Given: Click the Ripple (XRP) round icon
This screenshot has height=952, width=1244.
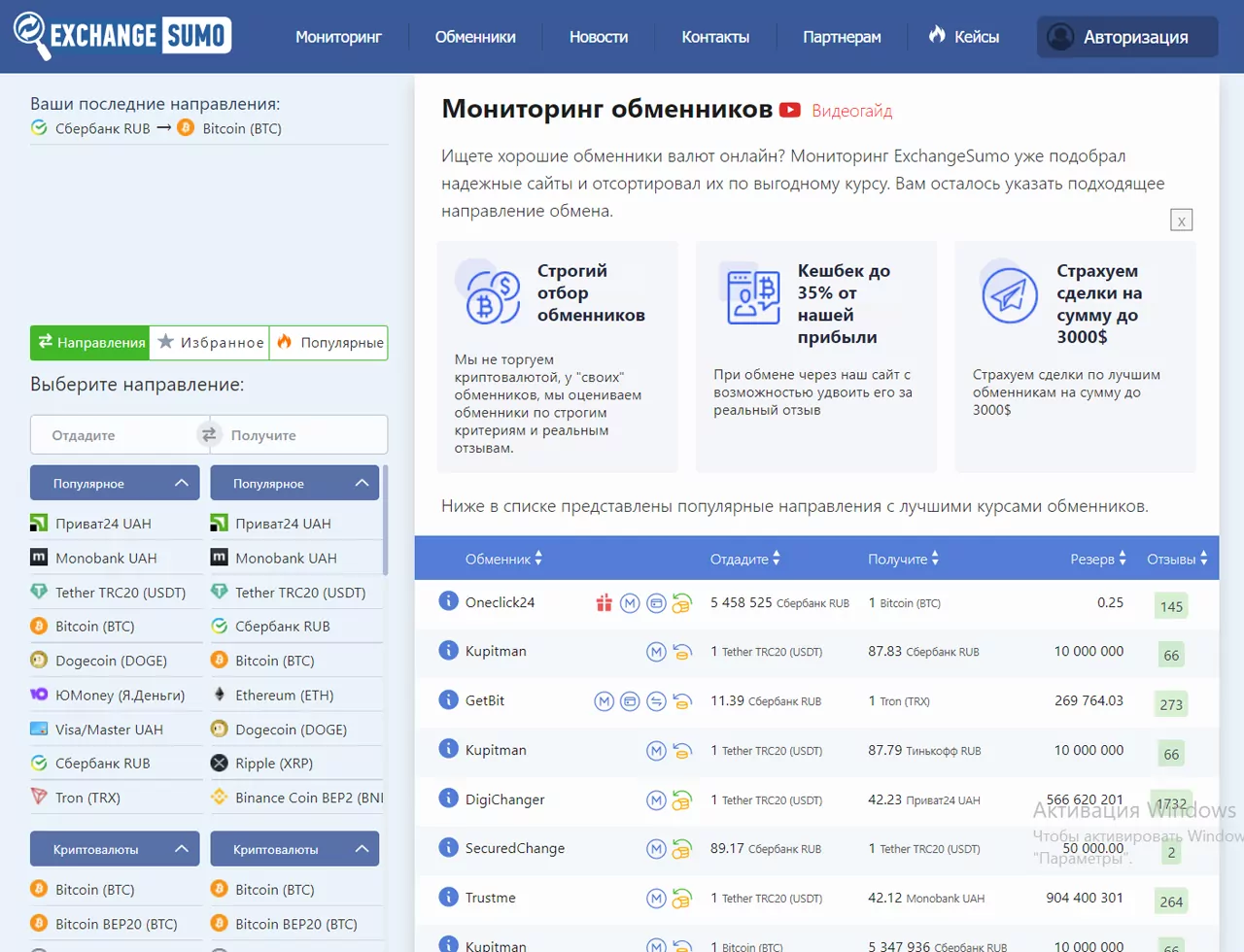Looking at the screenshot, I should pyautogui.click(x=220, y=763).
